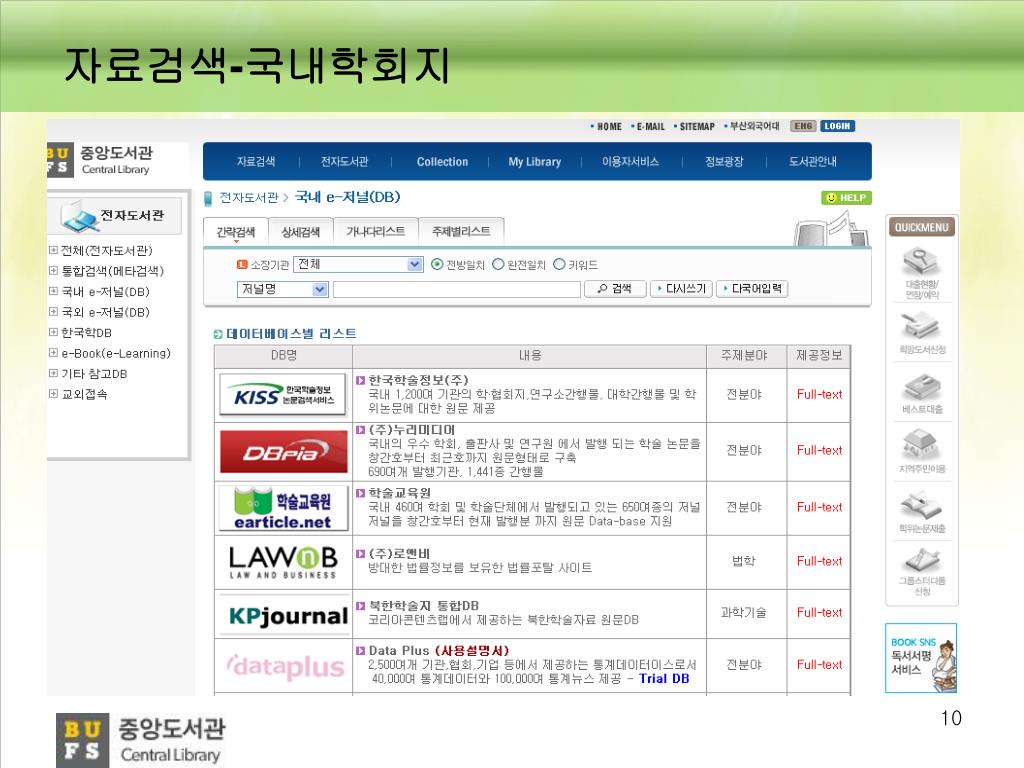
Task: Expand the 국외 e-저널(DB) tree item
Action: pos(53,312)
